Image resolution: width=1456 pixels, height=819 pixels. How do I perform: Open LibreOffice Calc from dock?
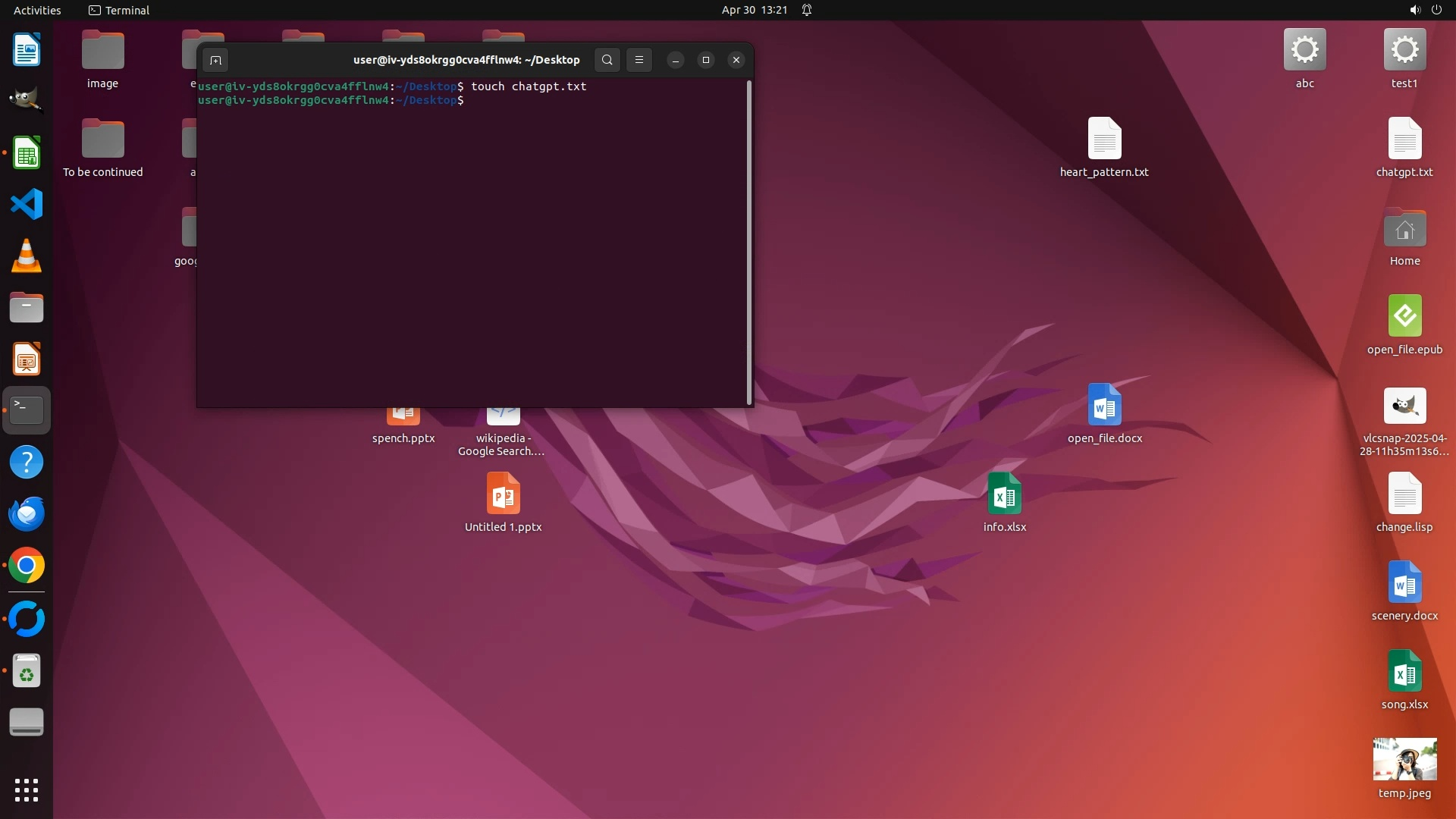coord(27,153)
